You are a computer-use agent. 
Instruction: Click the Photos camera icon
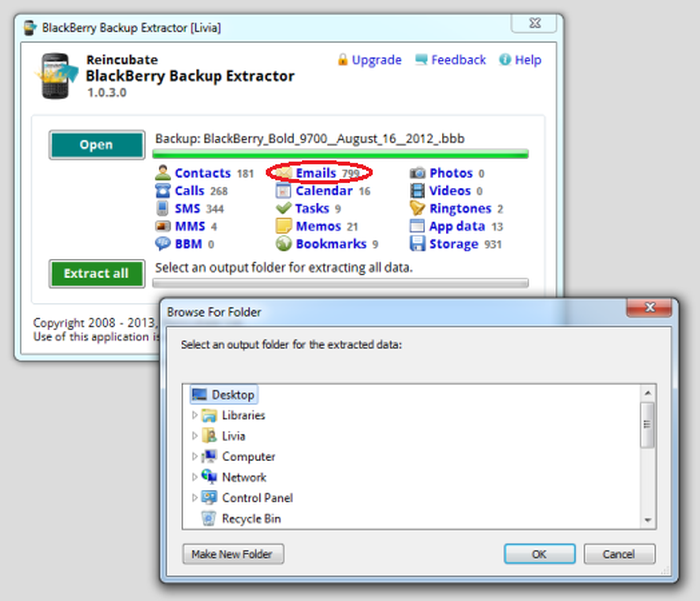click(x=417, y=173)
